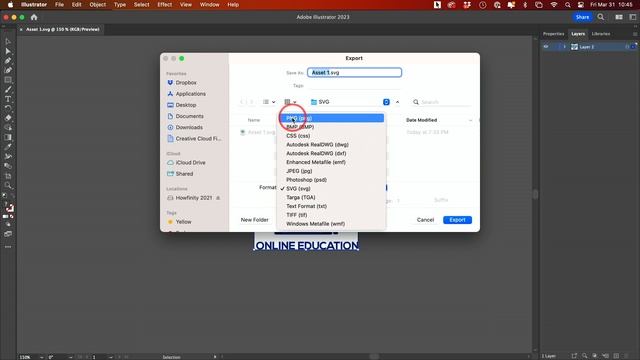Click the Layer 1 thumbnail icon

[x=574, y=47]
